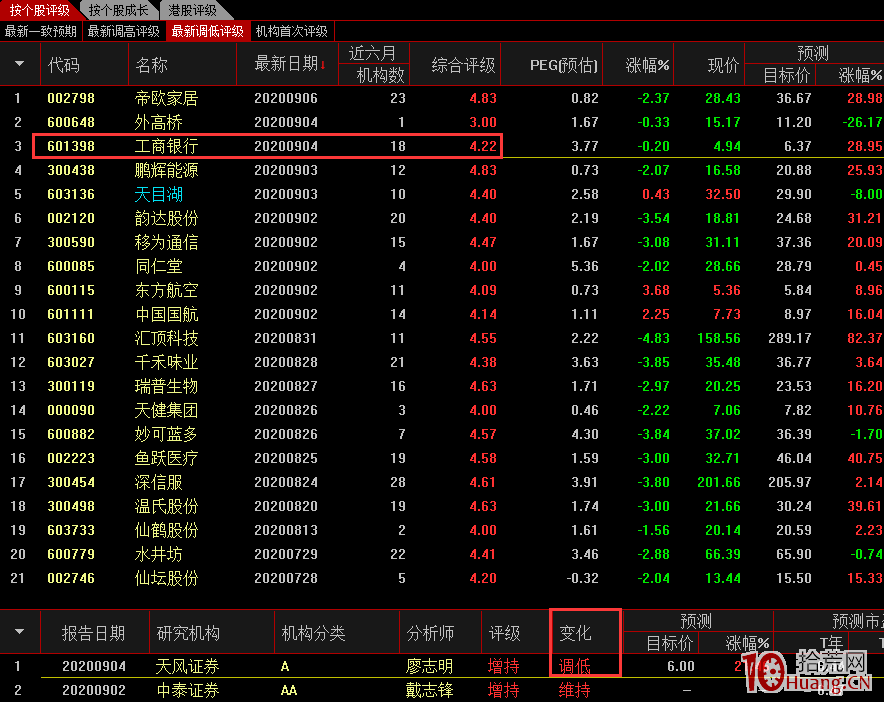Click the 调低 rating change cell
Viewport: 884px width, 702px height.
click(574, 666)
